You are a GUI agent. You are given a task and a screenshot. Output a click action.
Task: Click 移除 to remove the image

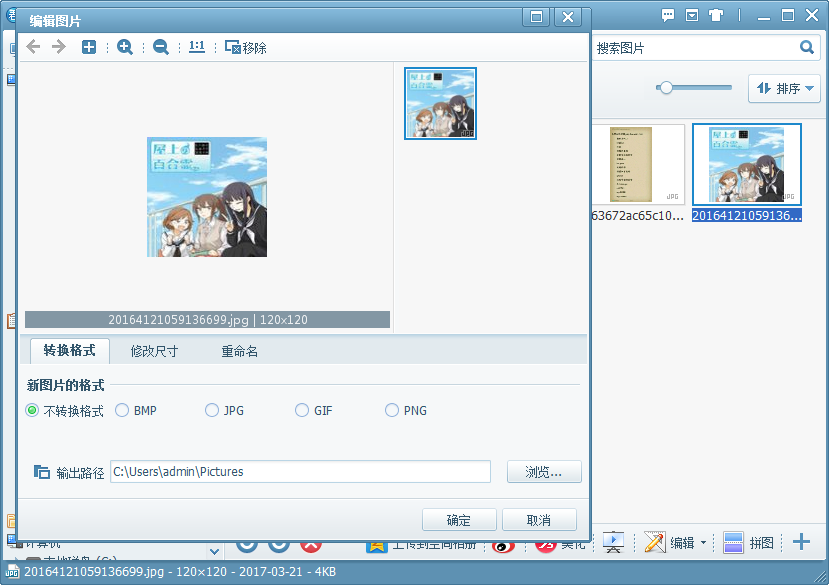click(x=246, y=48)
